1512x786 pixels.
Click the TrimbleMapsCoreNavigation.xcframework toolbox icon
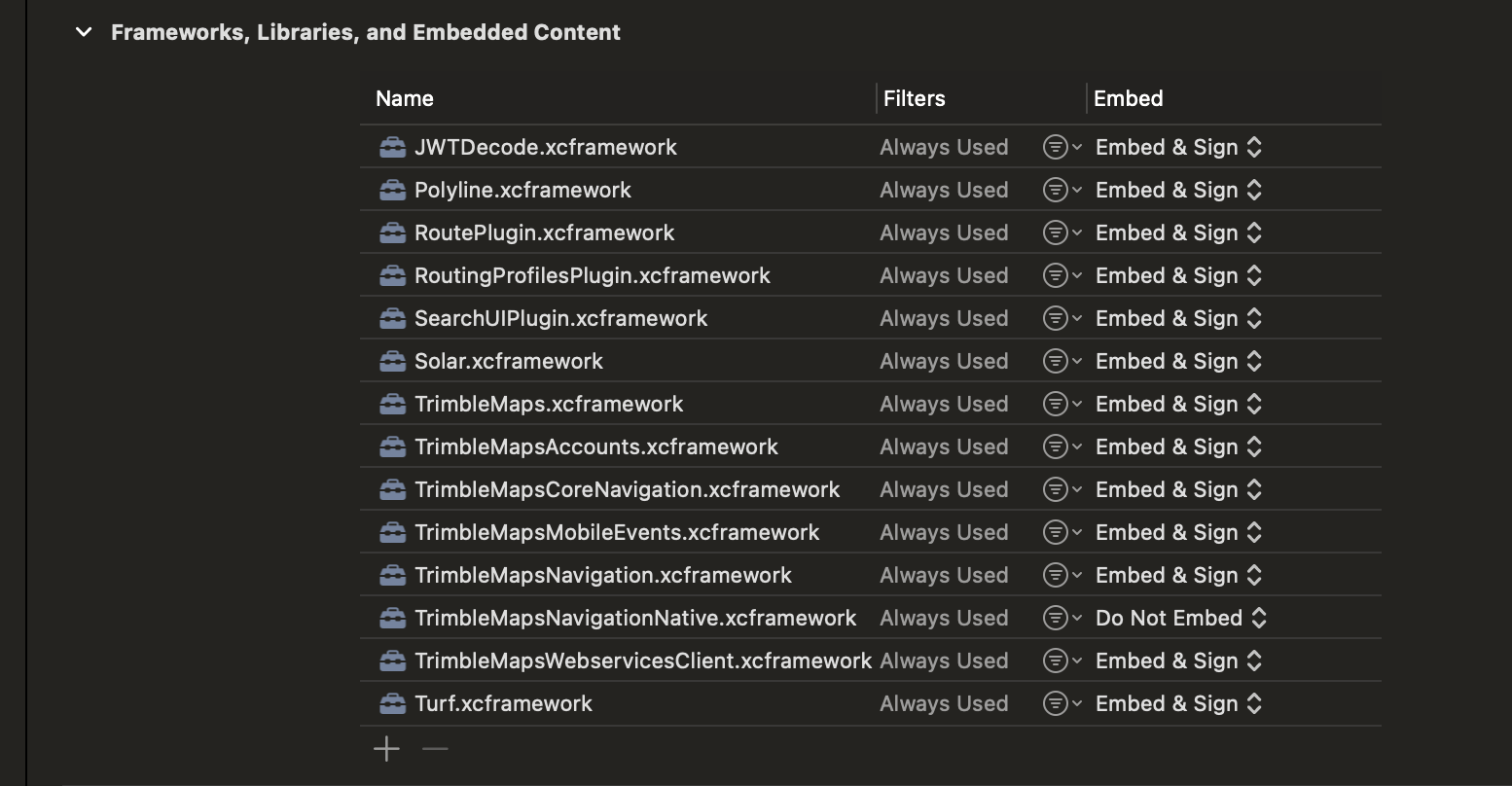[392, 489]
